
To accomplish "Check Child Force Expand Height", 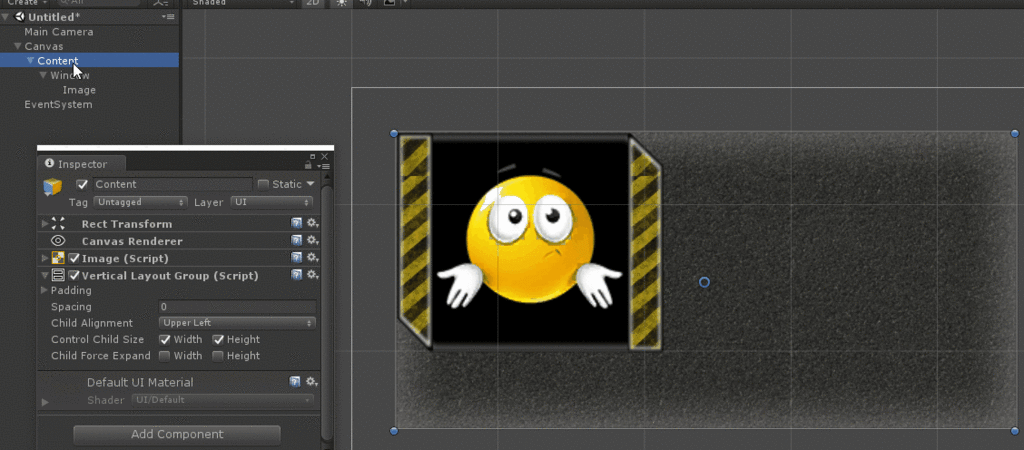I will click(218, 356).
